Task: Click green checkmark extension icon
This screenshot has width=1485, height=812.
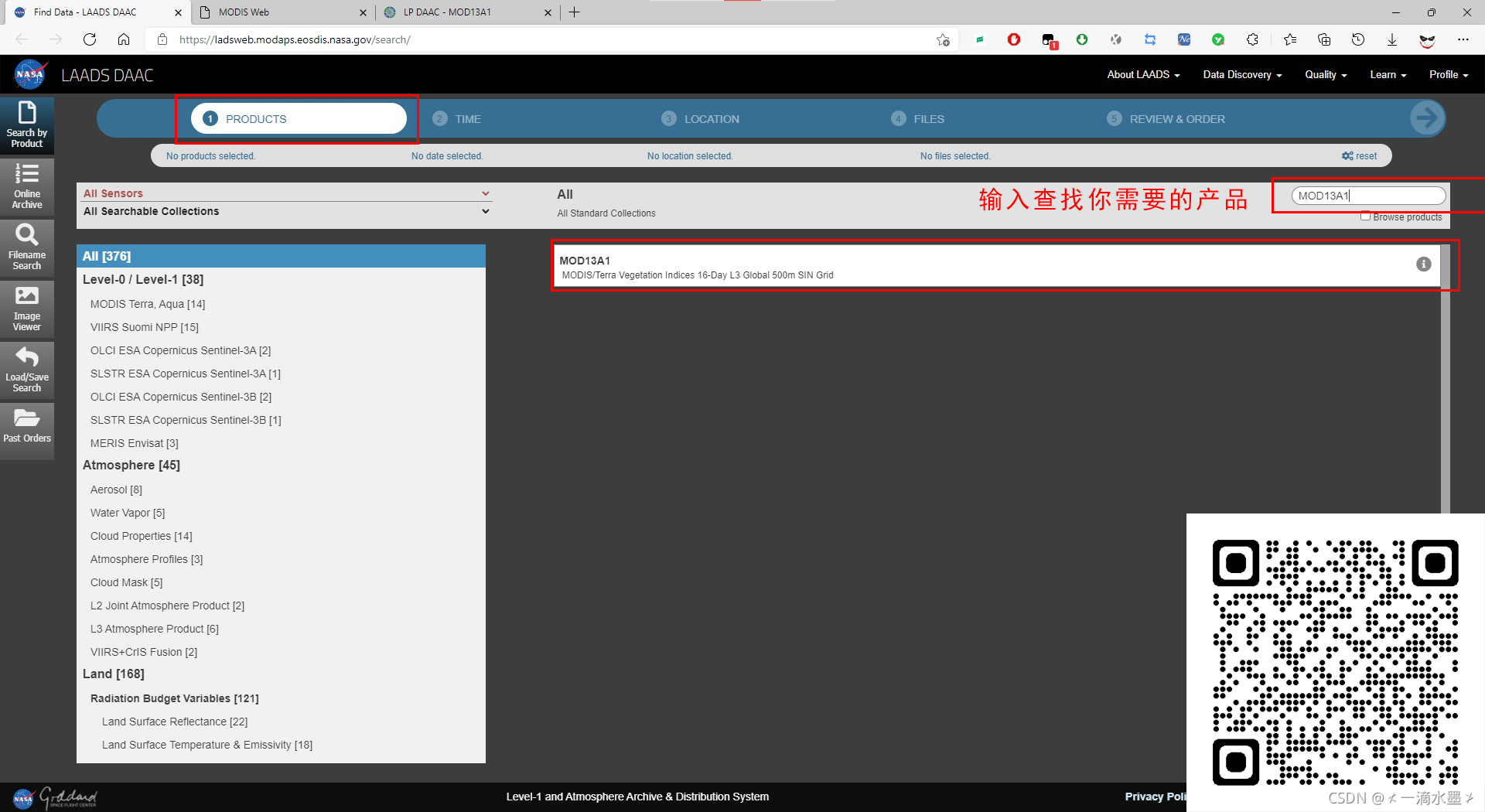Action: pyautogui.click(x=1218, y=39)
